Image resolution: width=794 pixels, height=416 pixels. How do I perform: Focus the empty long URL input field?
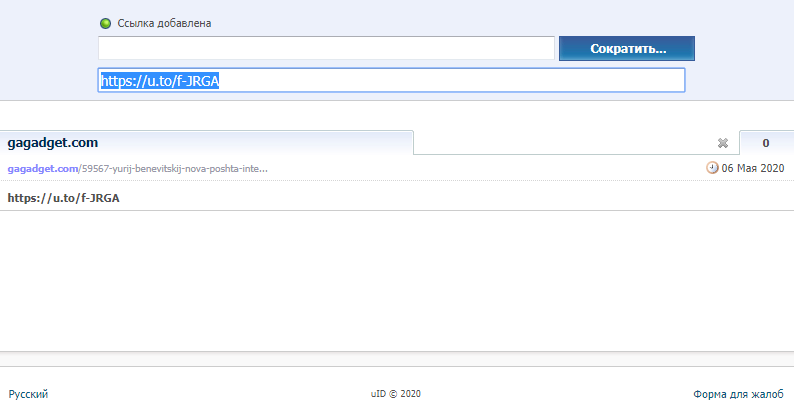[x=326, y=48]
